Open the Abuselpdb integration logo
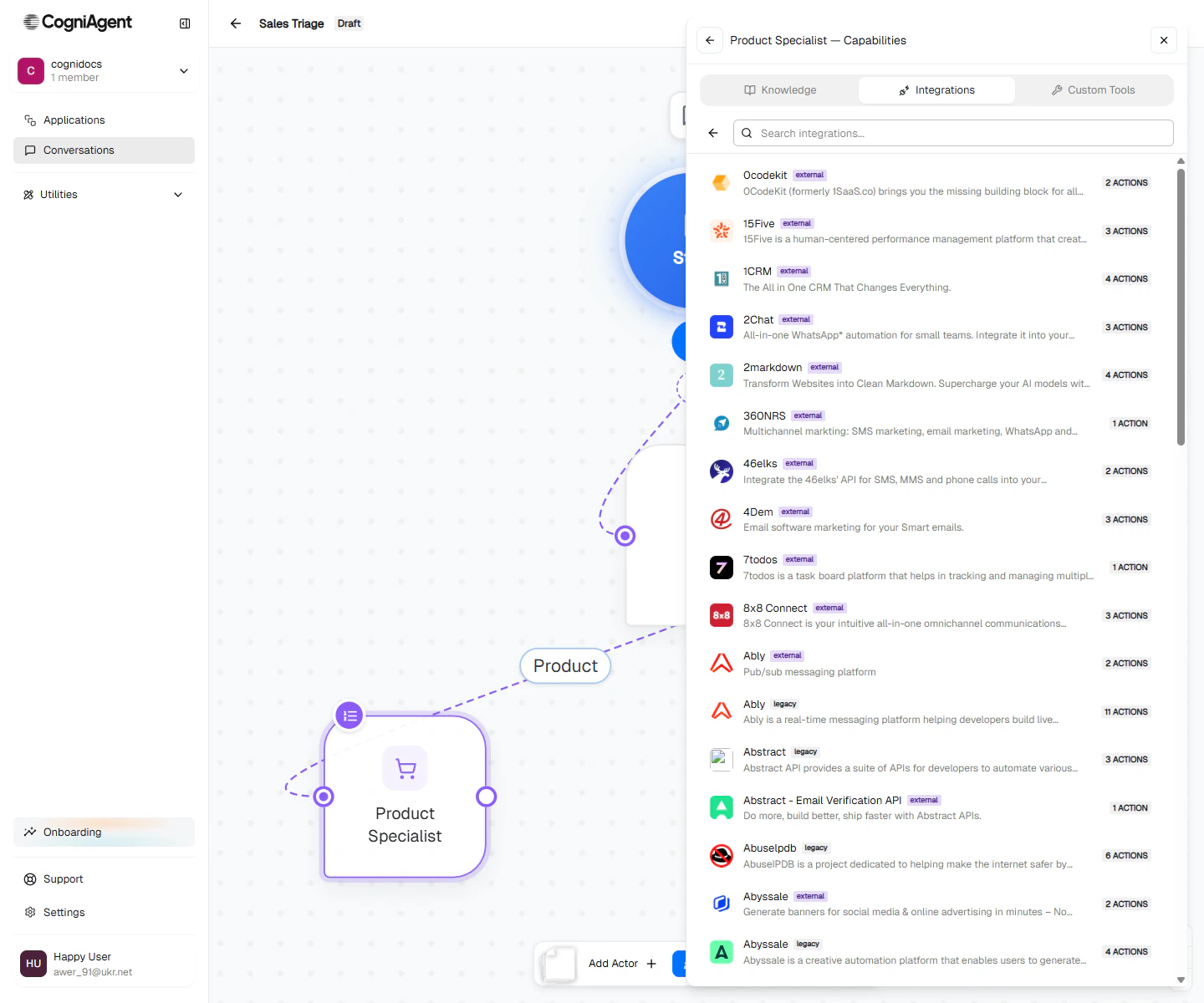This screenshot has height=1003, width=1204. point(722,855)
